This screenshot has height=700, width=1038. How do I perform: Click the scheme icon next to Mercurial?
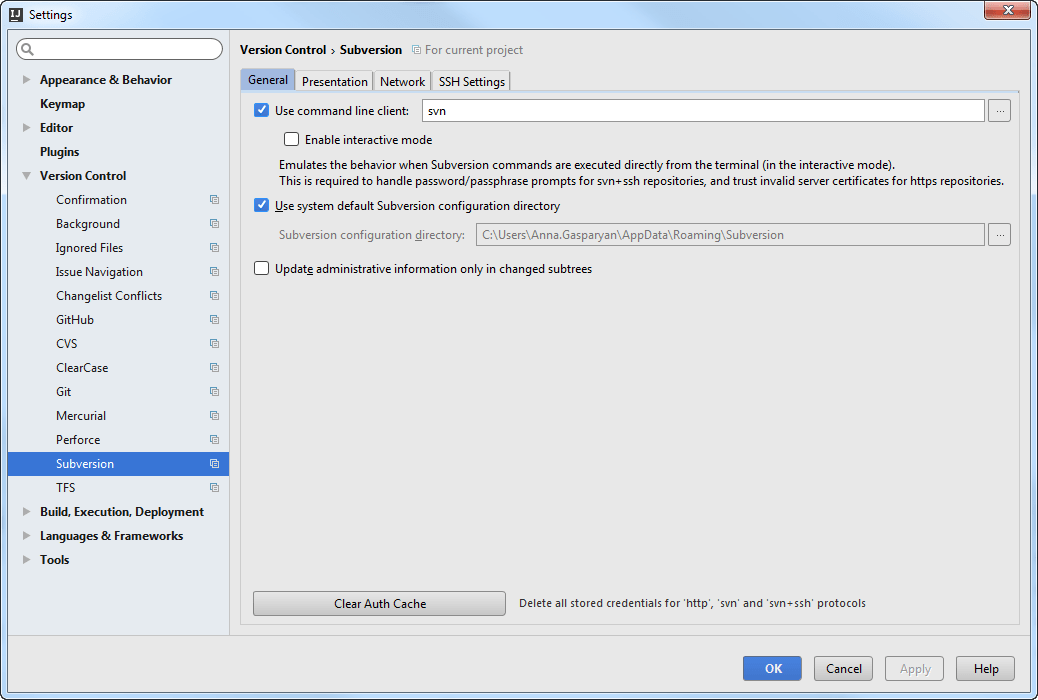point(213,415)
